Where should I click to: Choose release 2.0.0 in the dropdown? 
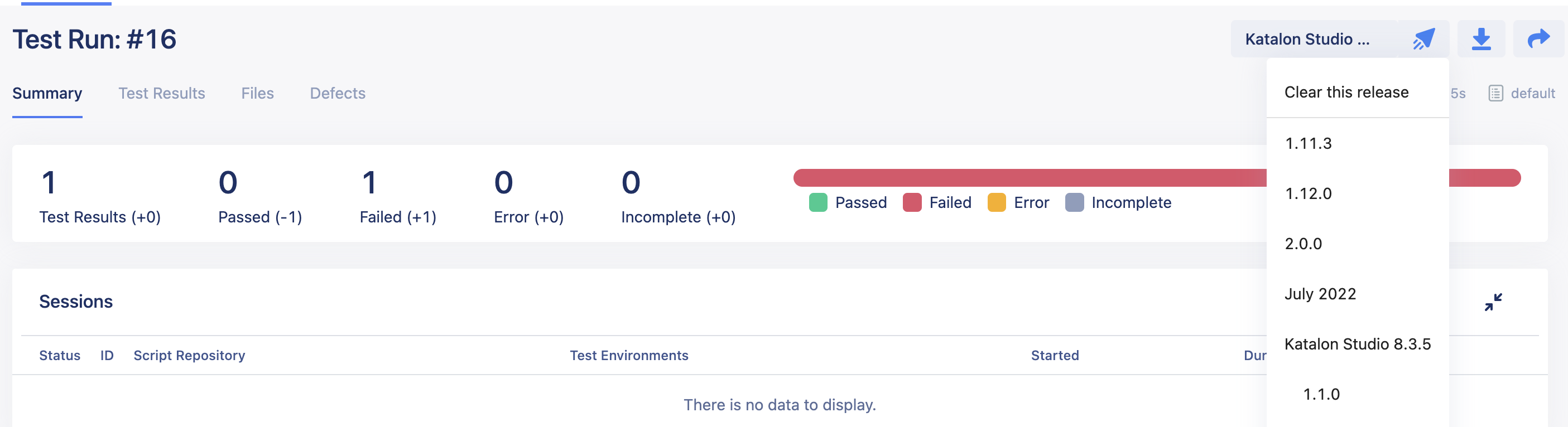pyautogui.click(x=1303, y=244)
